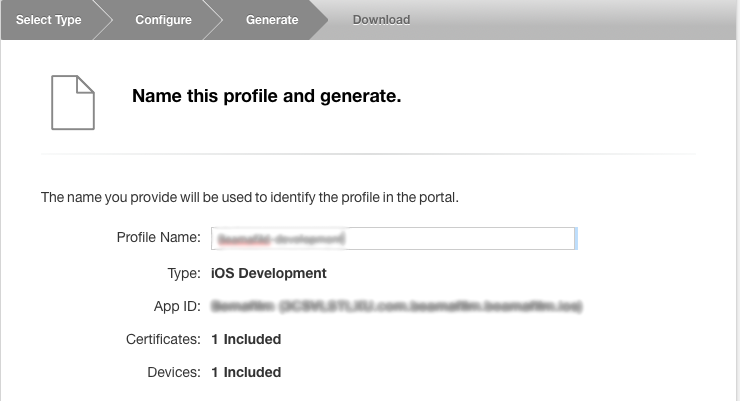Image resolution: width=740 pixels, height=401 pixels.
Task: Click the Profile Name label
Action: [x=158, y=238]
